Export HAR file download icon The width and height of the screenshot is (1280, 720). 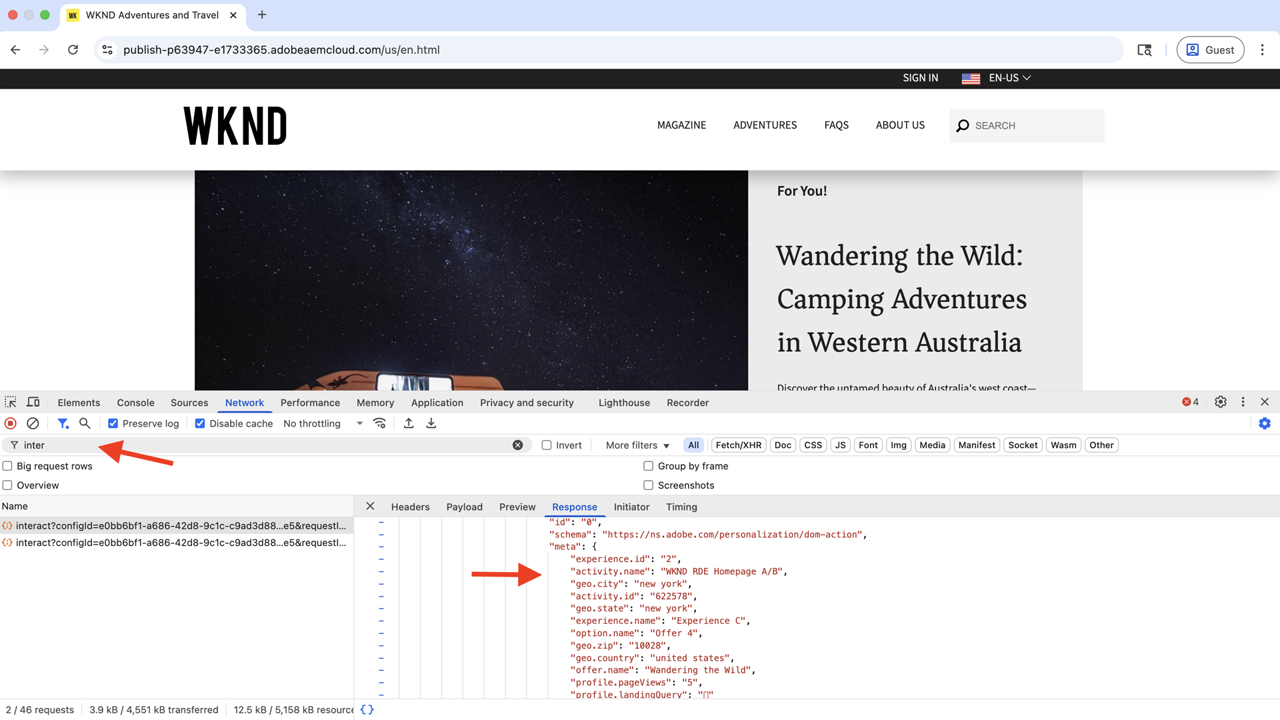431,424
